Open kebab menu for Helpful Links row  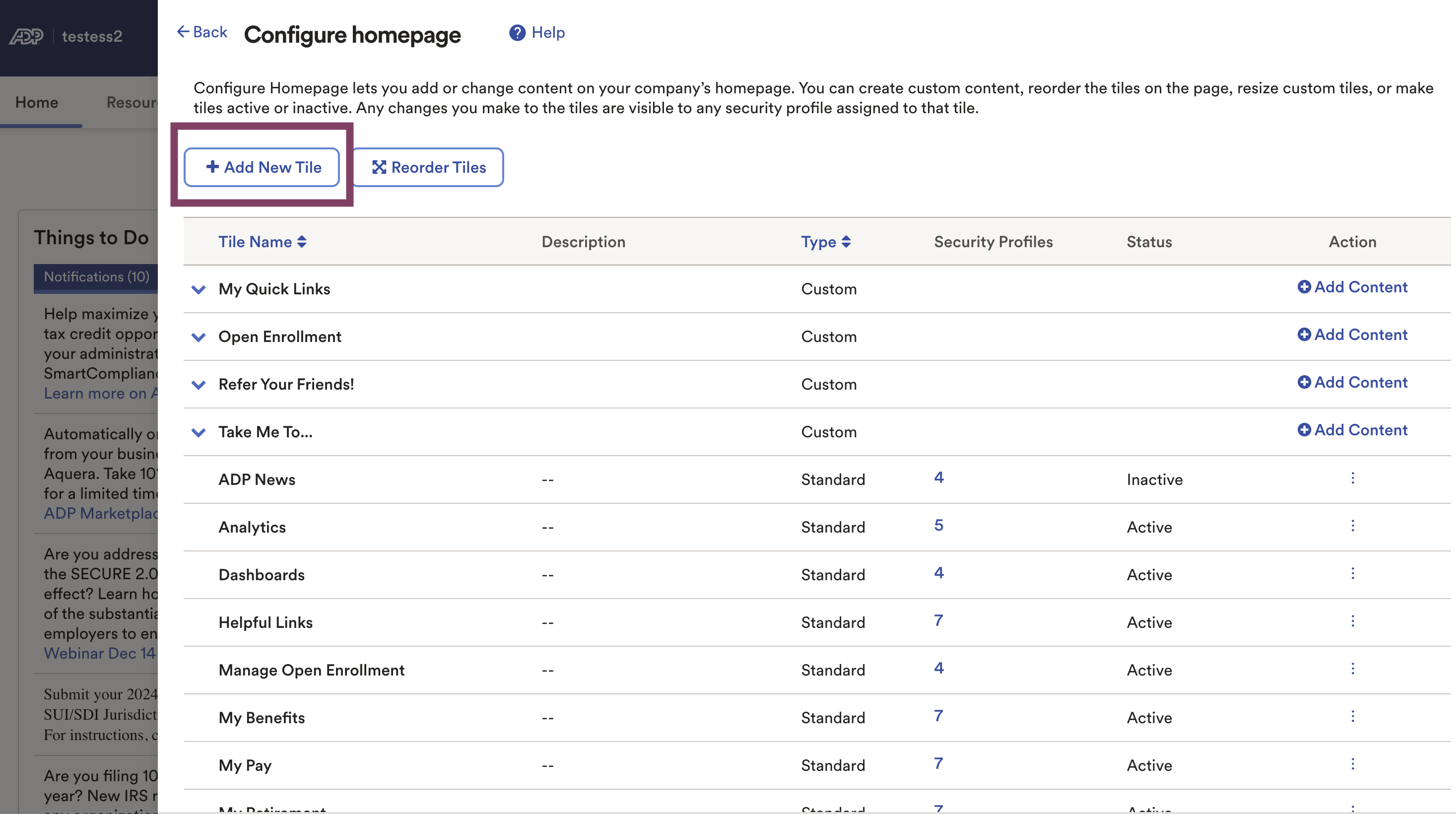1352,621
